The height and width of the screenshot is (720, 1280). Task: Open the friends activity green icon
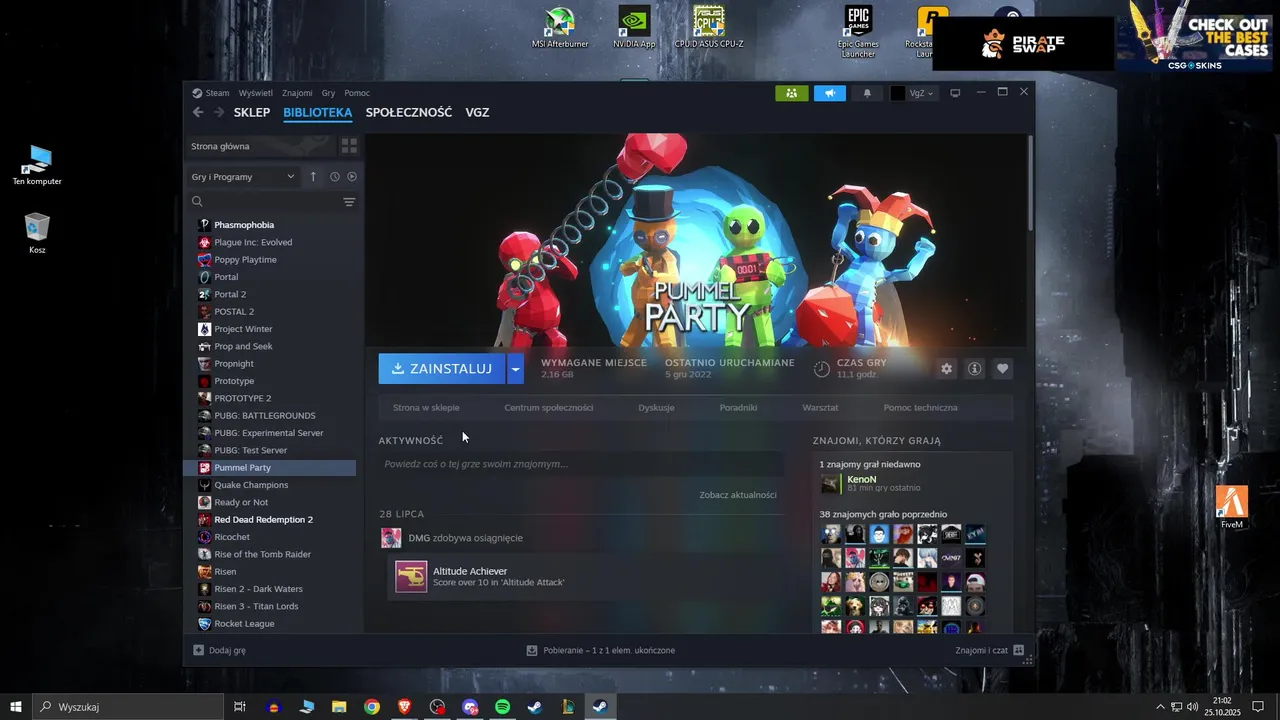pos(791,93)
